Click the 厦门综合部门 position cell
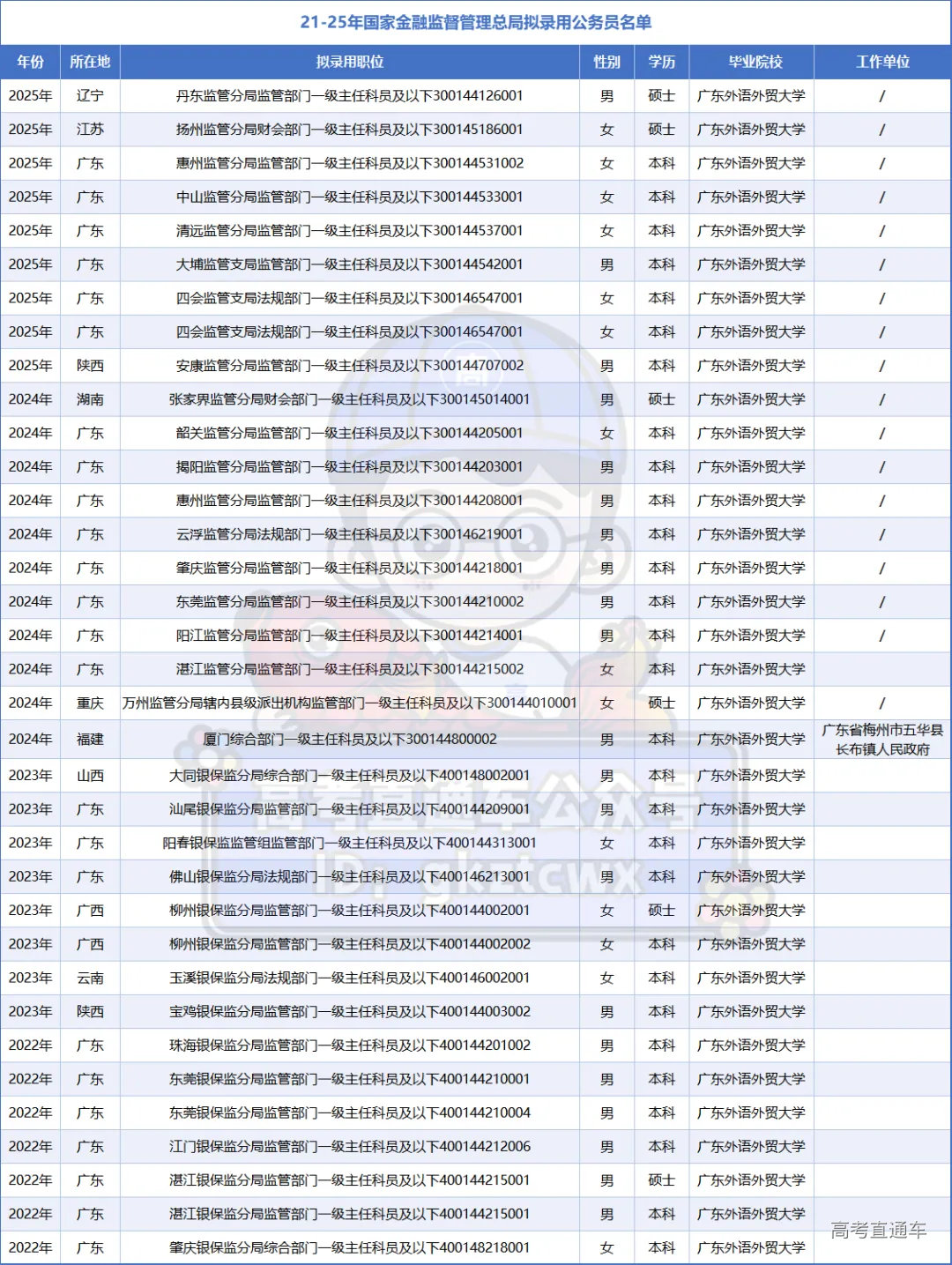 click(x=349, y=739)
